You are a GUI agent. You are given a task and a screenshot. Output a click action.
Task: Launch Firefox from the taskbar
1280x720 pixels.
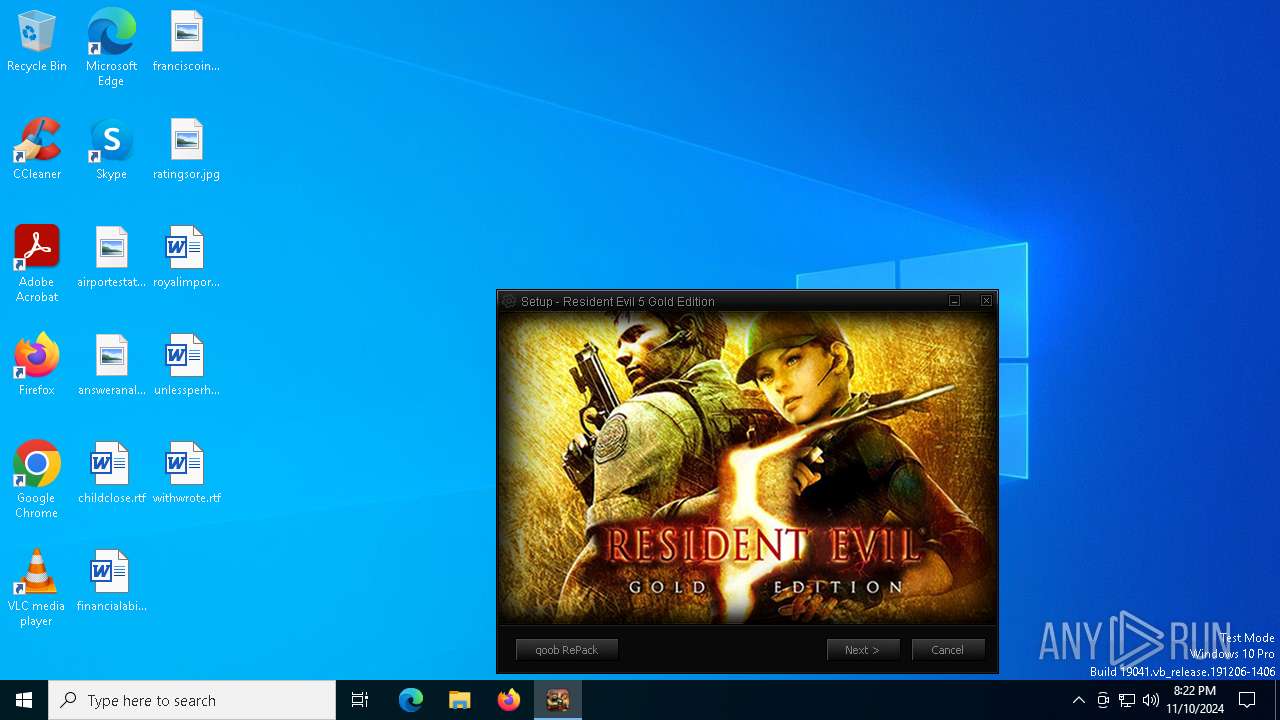pos(509,700)
